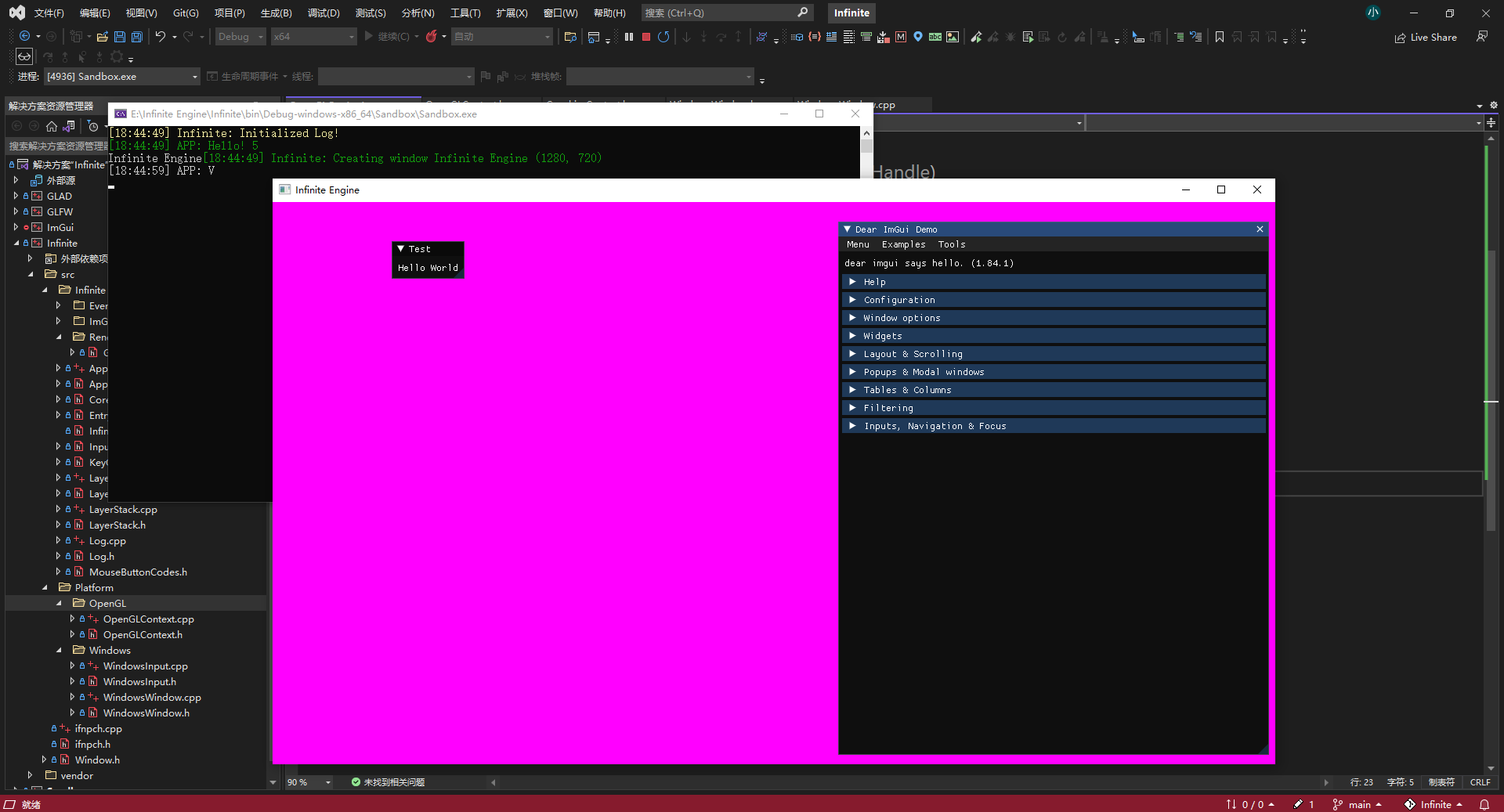Open the 90 % zoom dropdown
Screen dimensions: 1504x812
308,782
